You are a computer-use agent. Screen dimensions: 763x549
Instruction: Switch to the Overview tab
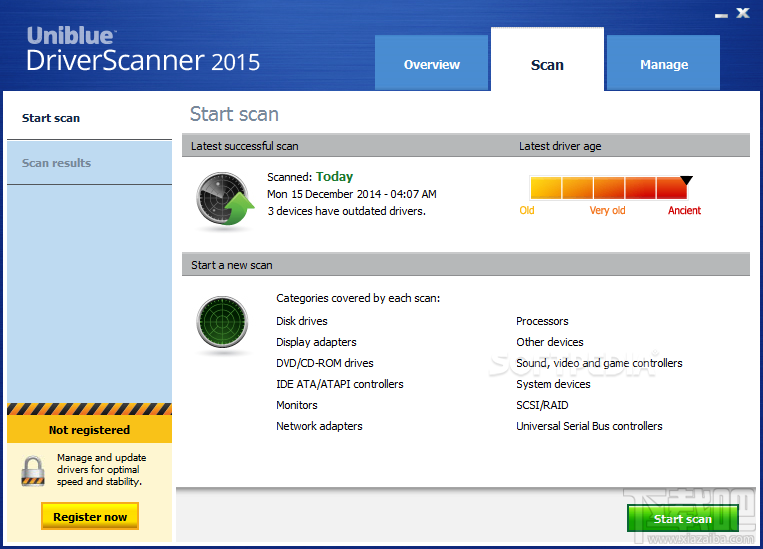[x=431, y=63]
